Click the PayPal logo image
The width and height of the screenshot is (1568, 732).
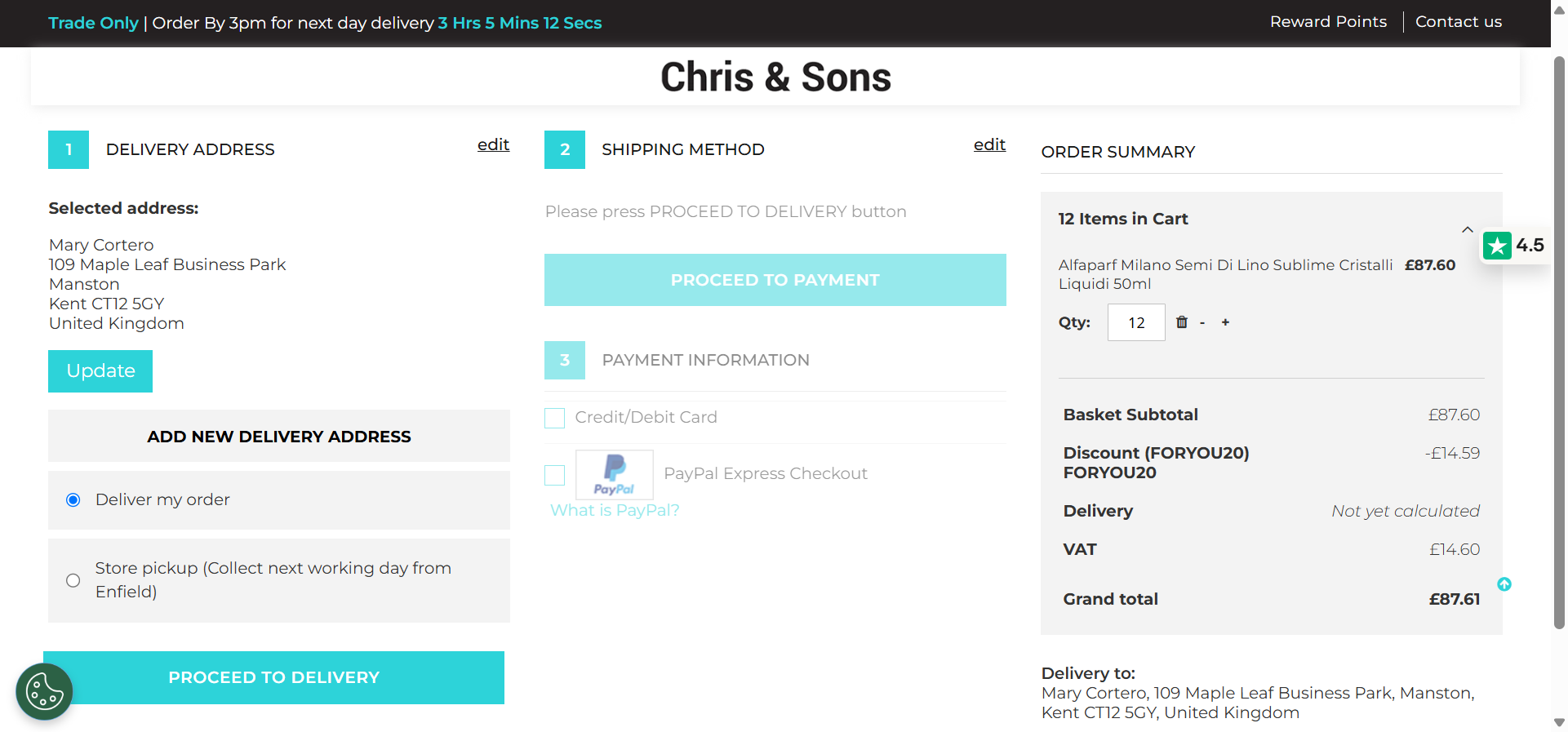tap(615, 475)
